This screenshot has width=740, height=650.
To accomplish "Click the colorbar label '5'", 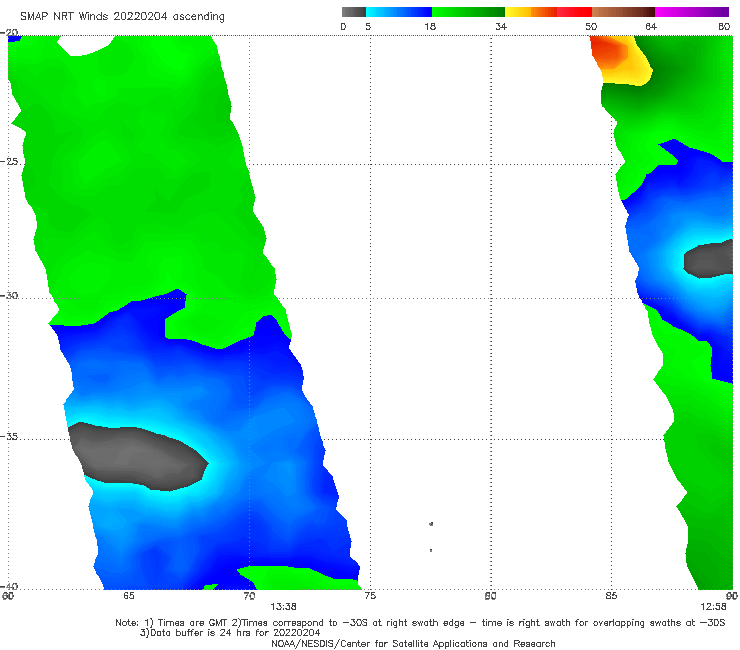I will 368,26.
